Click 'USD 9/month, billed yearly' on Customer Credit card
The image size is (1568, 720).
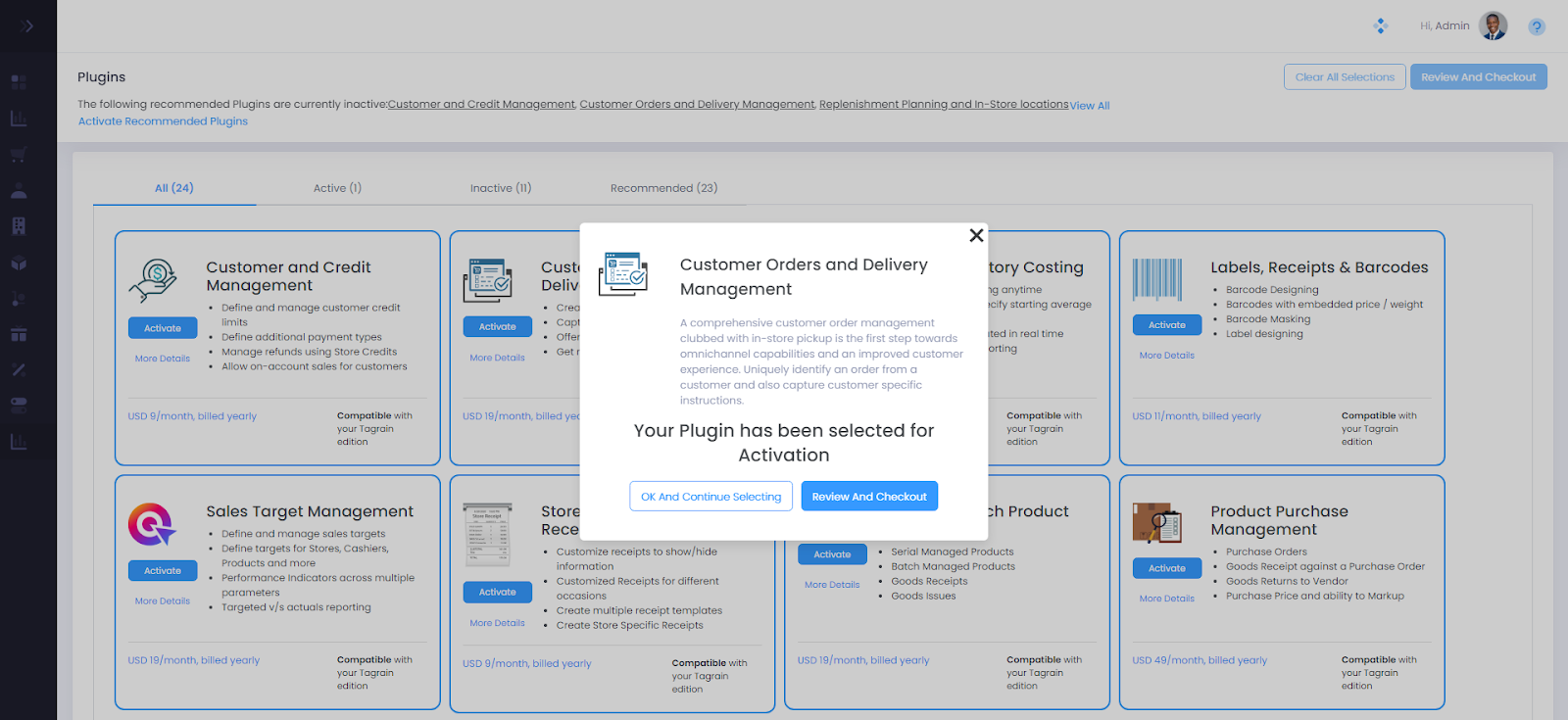point(192,416)
